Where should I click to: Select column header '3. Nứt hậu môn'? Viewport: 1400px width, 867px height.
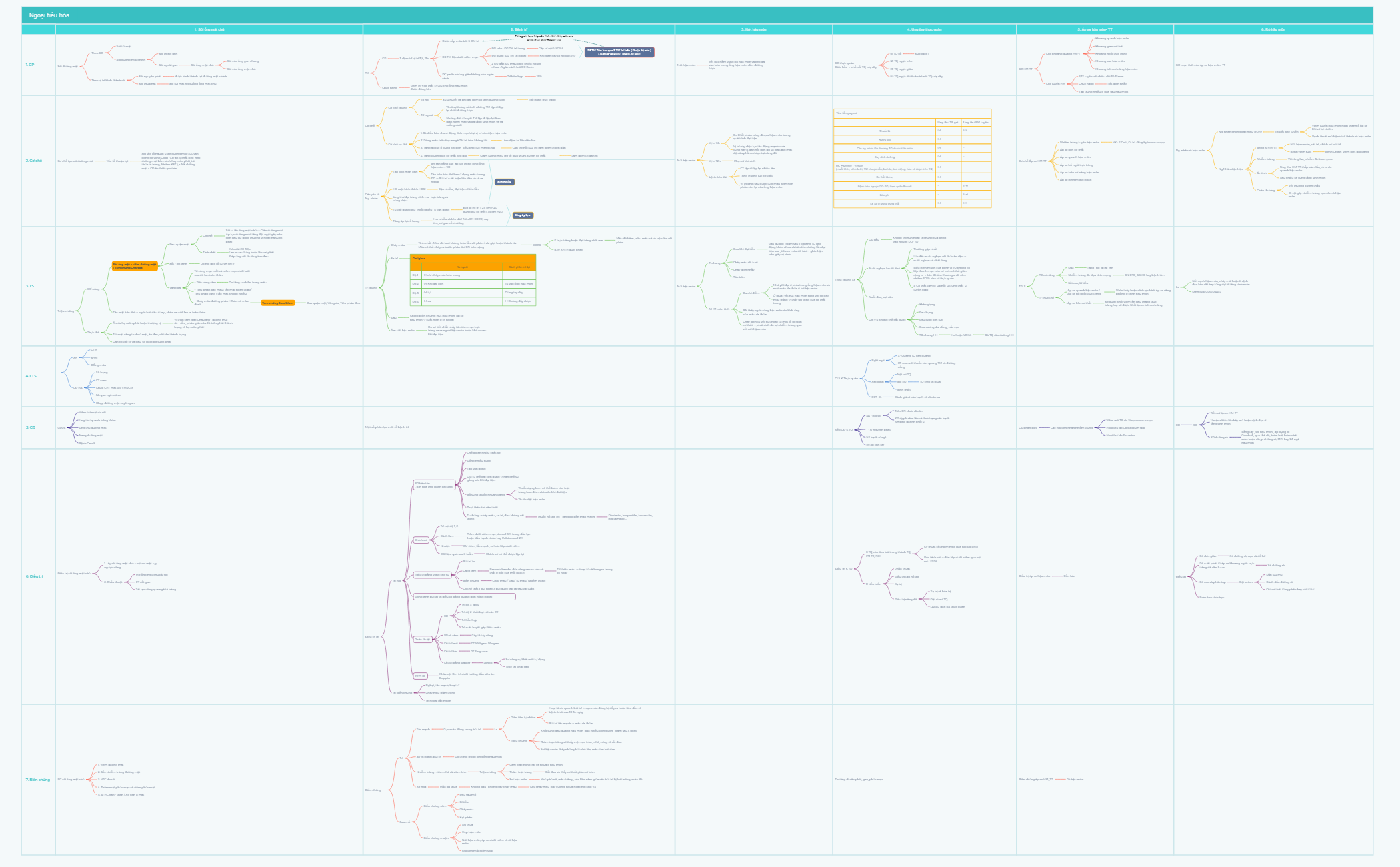753,29
